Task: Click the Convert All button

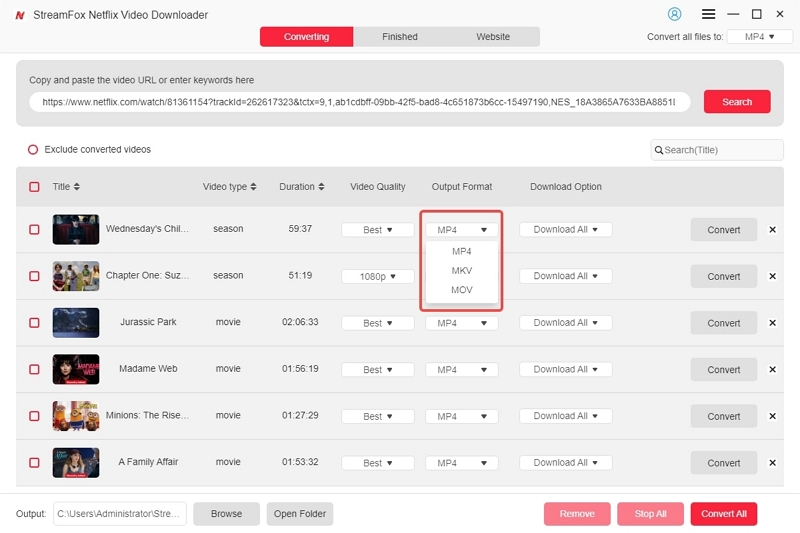Action: tap(723, 514)
